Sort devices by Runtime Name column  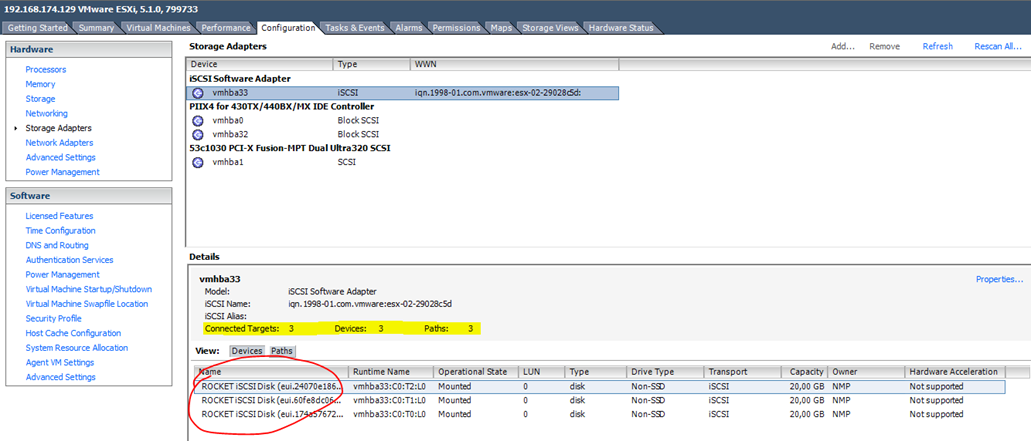(x=391, y=371)
